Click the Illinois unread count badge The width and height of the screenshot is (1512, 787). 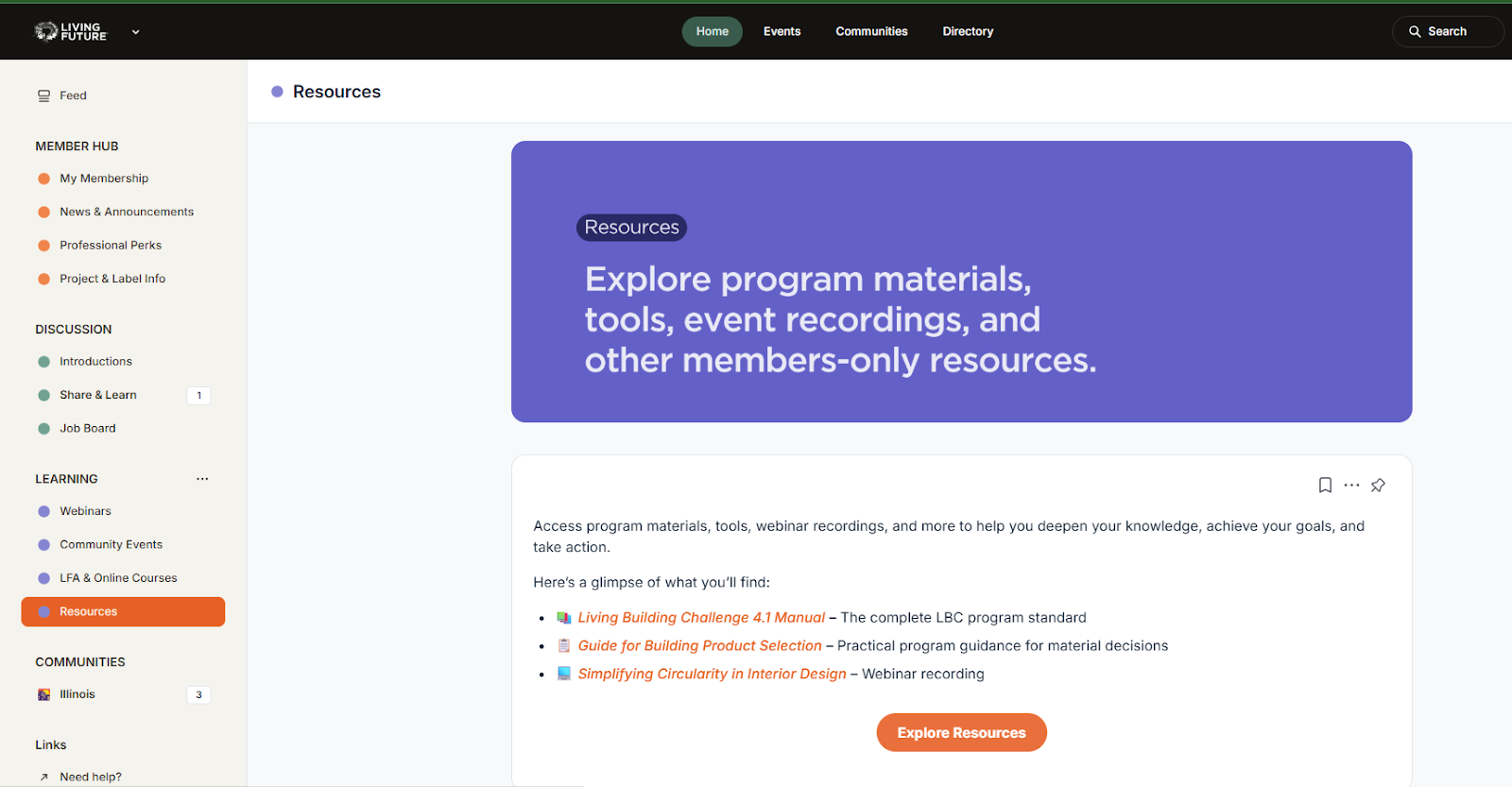click(x=198, y=694)
